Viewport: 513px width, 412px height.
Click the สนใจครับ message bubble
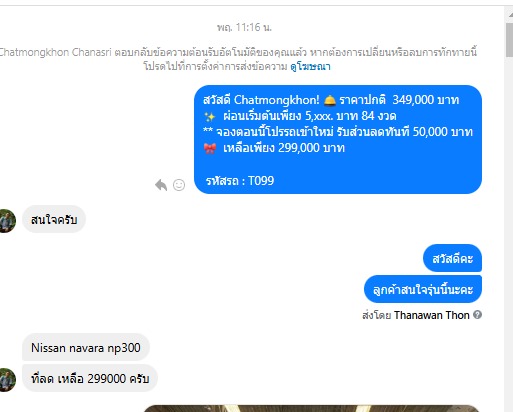(54, 220)
